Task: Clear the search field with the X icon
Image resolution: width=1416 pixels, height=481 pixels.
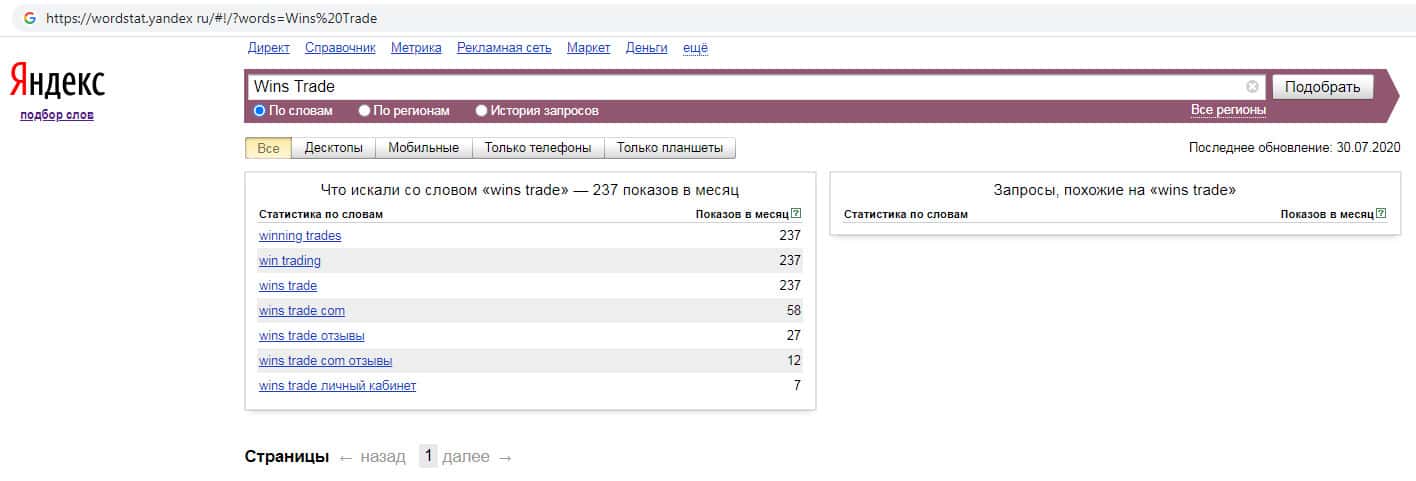Action: click(1252, 87)
